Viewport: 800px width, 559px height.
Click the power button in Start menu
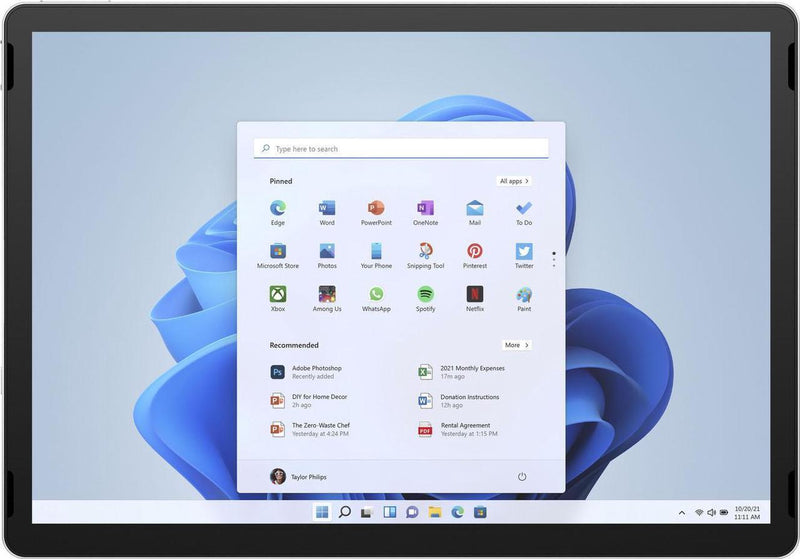(522, 477)
